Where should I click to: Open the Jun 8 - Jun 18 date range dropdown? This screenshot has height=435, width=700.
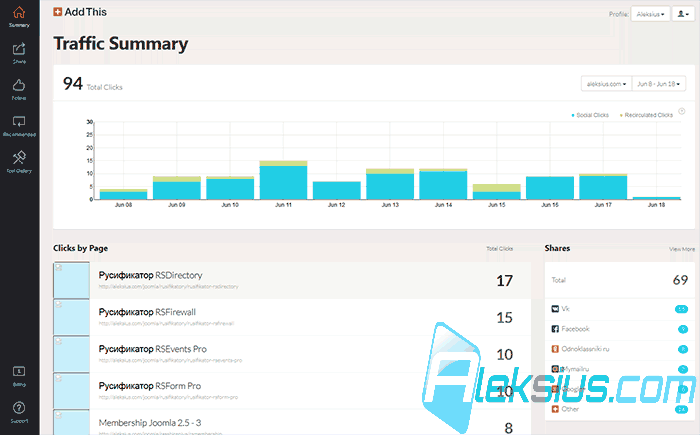pos(658,84)
